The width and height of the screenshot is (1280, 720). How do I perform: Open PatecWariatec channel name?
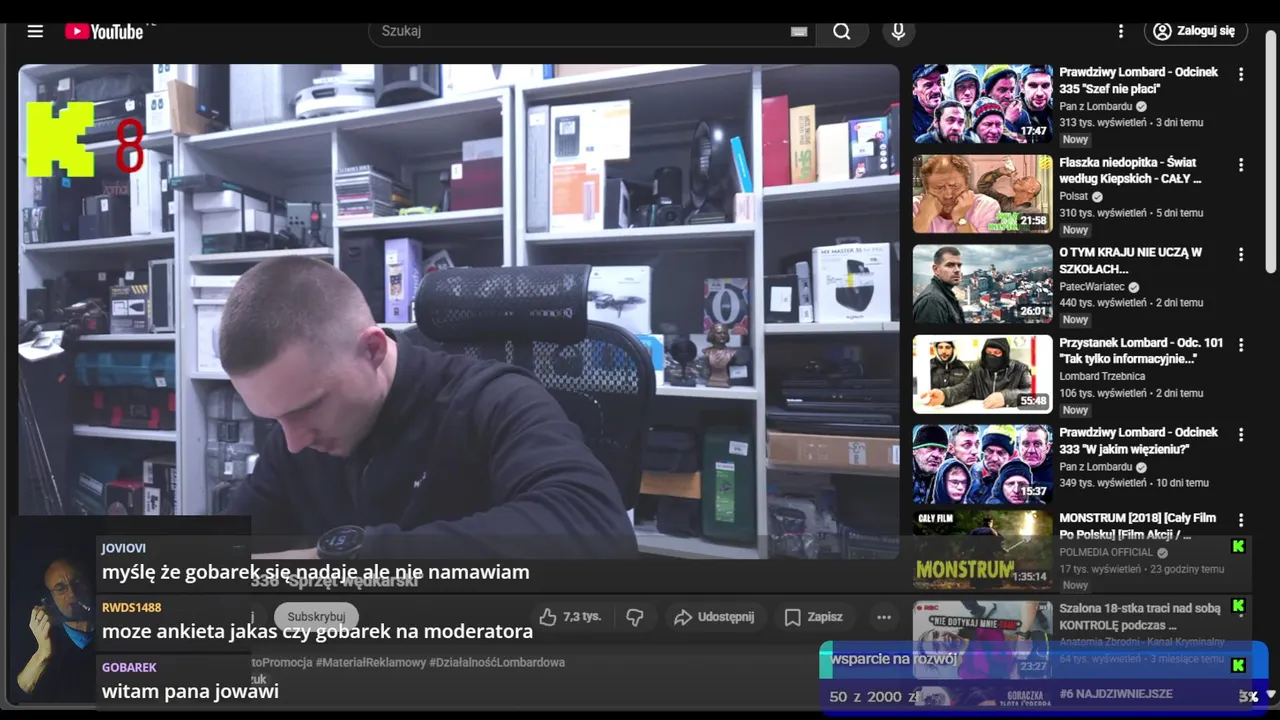pyautogui.click(x=1092, y=286)
